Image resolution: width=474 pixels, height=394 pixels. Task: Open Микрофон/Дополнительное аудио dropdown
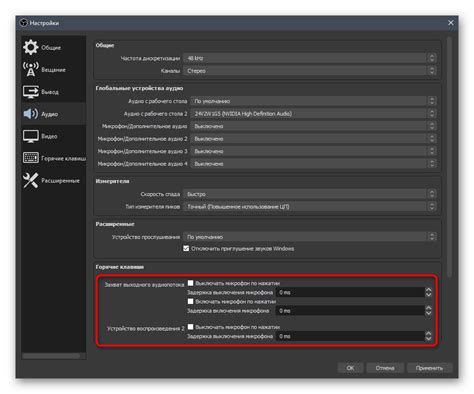click(x=313, y=126)
